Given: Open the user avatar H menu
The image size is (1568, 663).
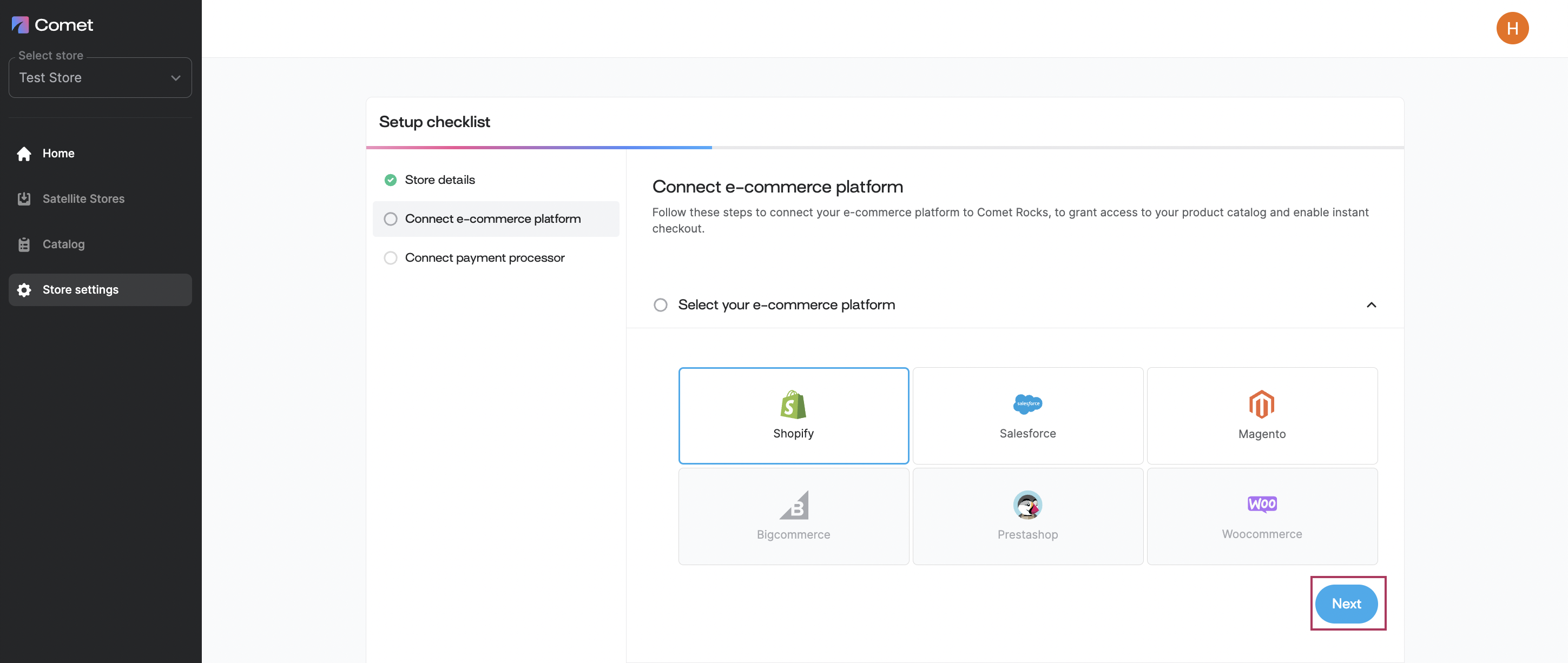Looking at the screenshot, I should coord(1512,28).
